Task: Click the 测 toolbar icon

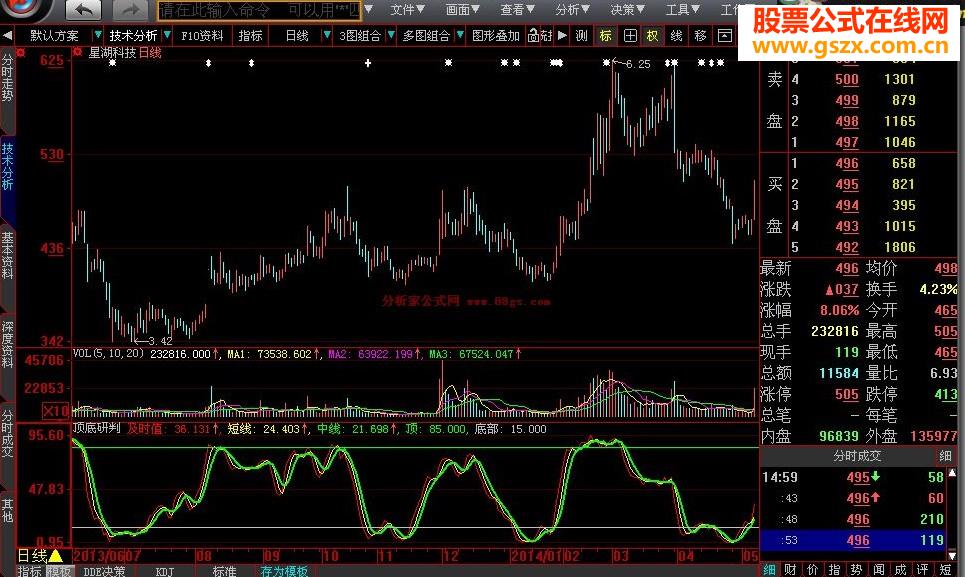Action: pos(582,36)
